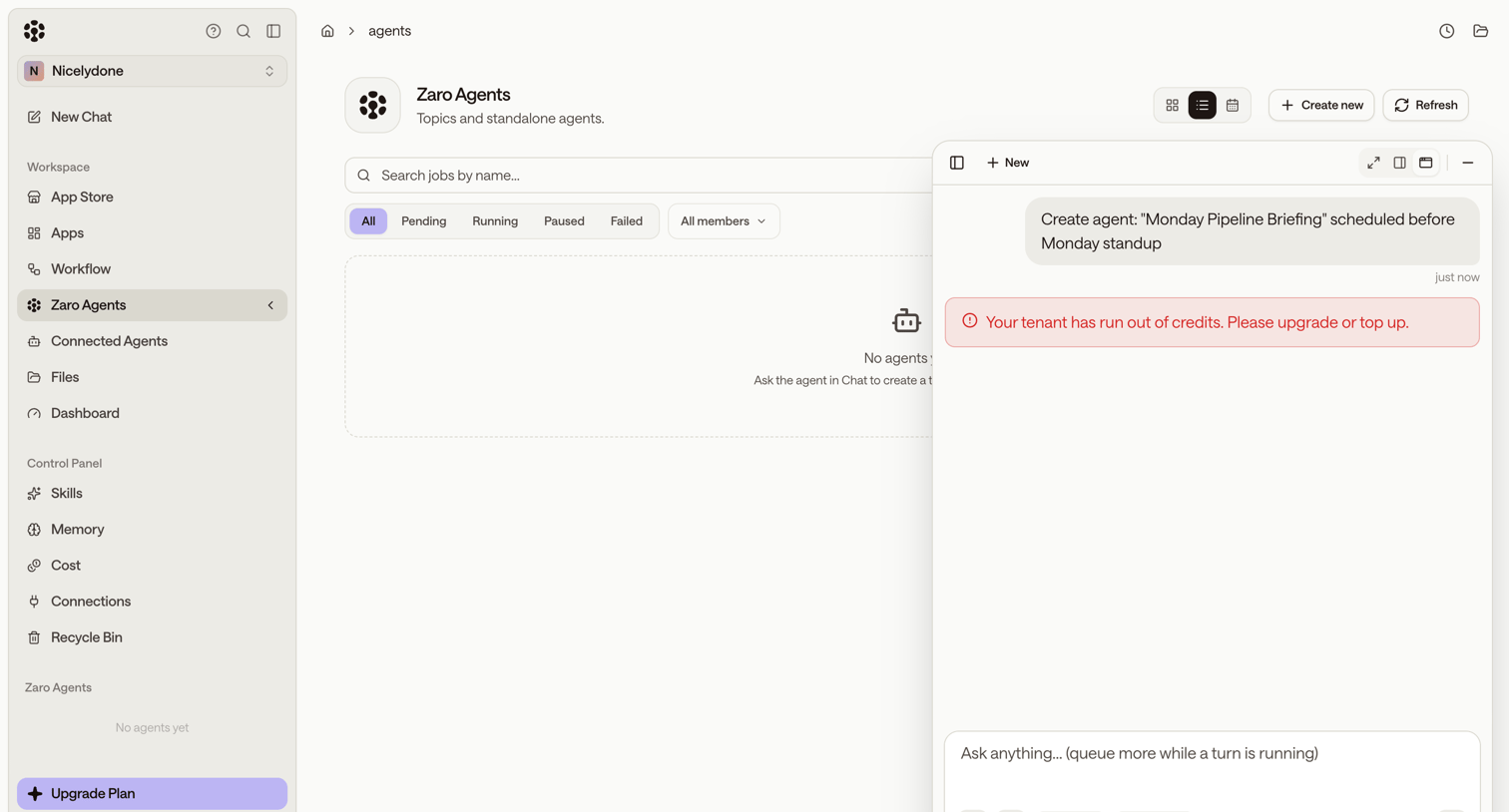Image resolution: width=1509 pixels, height=812 pixels.
Task: Open folder icon at top right
Action: 1480,31
